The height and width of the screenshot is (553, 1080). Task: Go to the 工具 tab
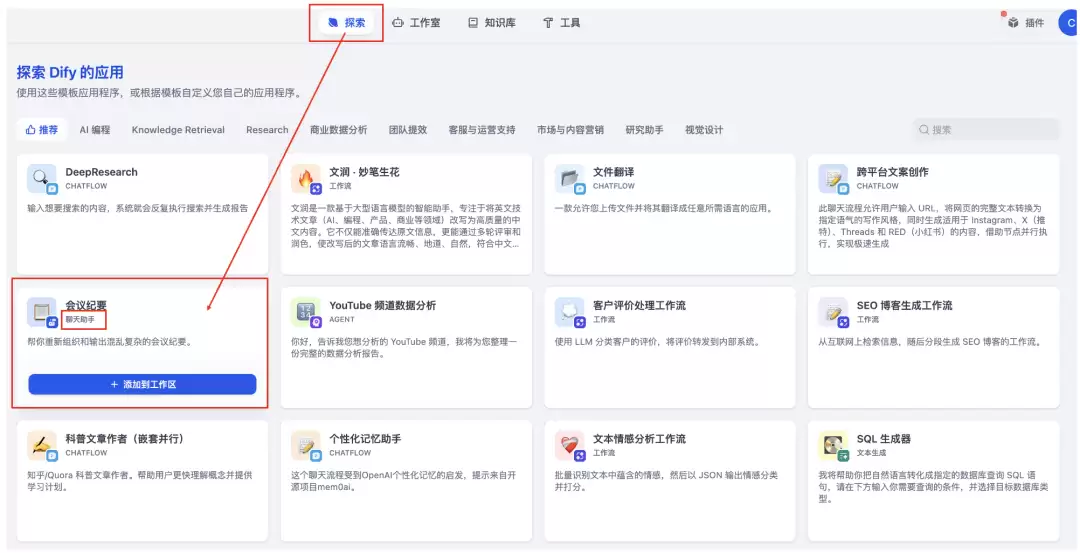561,23
